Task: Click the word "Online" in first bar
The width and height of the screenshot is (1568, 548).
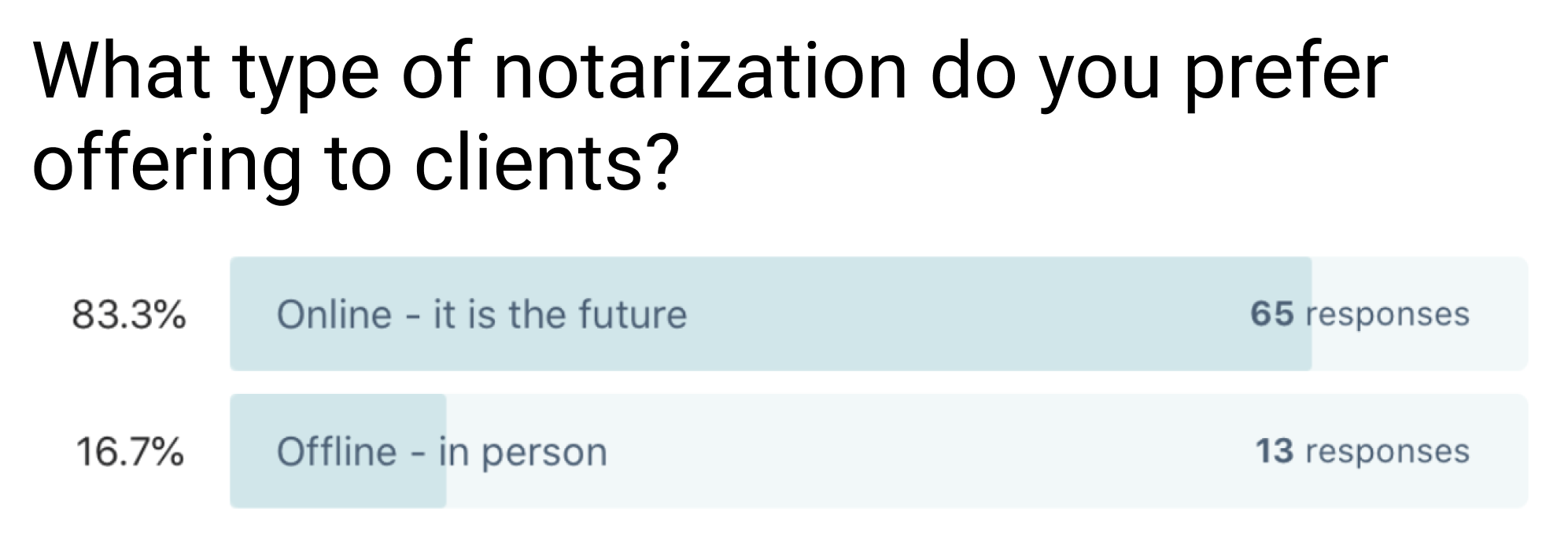Action: coord(334,314)
